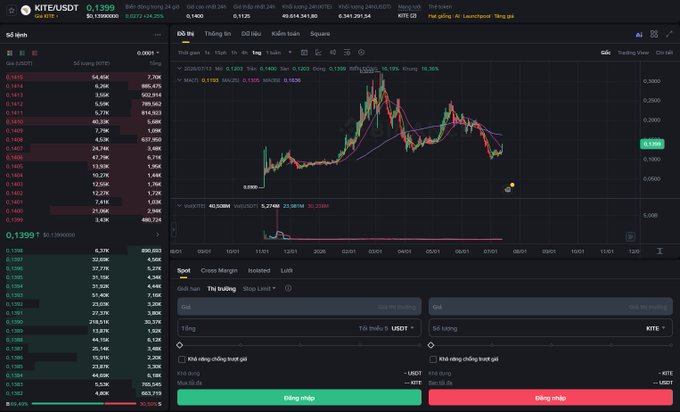
Task: Switch chart source to Trading View
Action: [633, 52]
